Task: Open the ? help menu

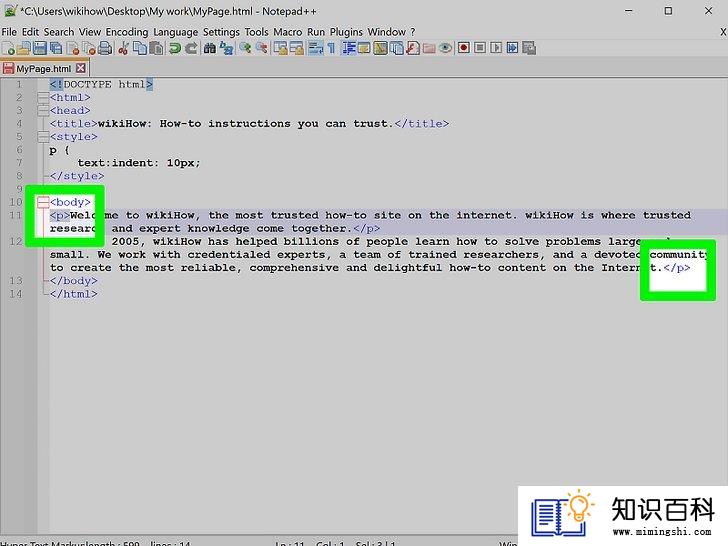Action: click(413, 32)
